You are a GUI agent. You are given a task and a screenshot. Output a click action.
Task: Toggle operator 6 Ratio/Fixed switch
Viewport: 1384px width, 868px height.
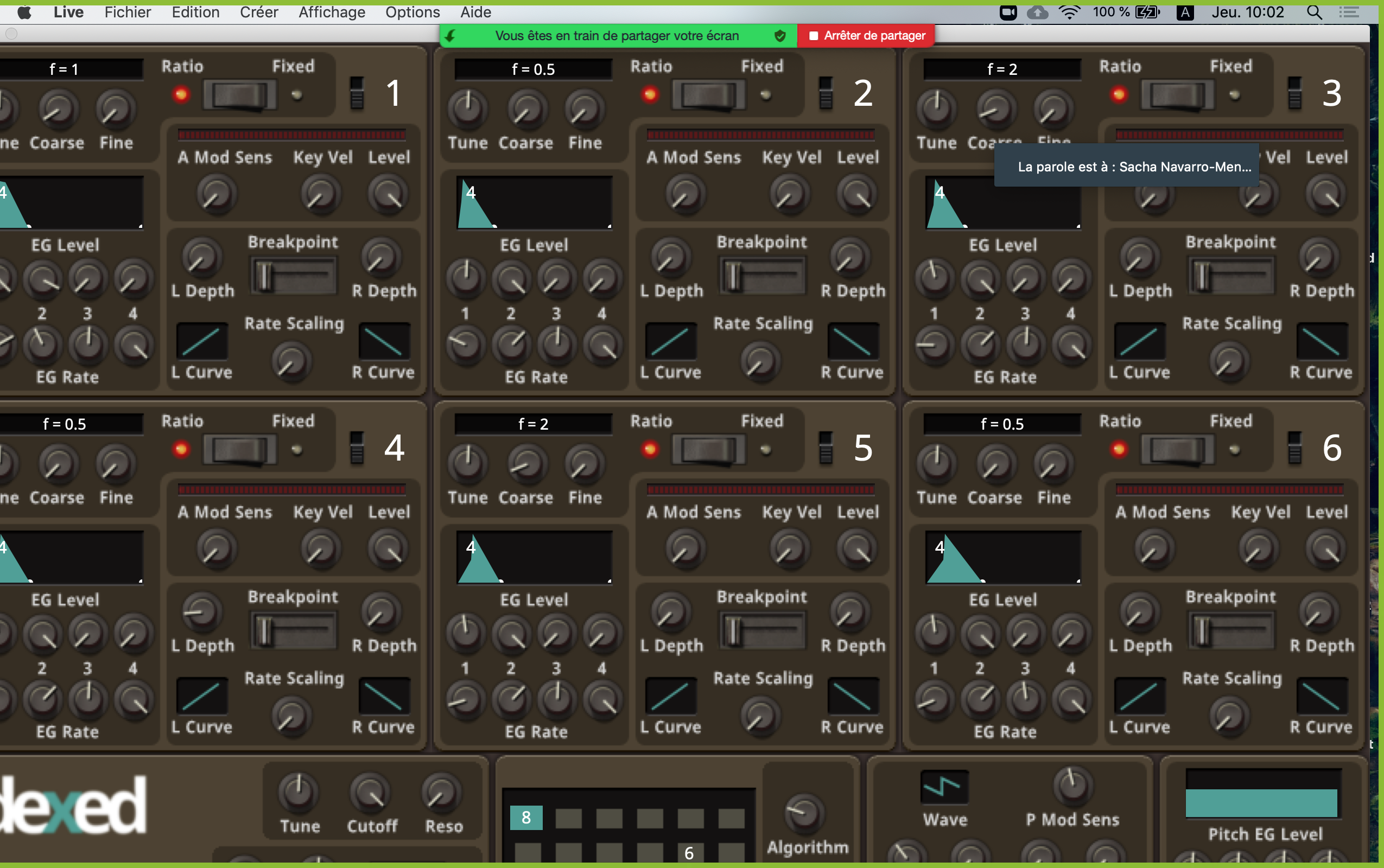coord(1177,450)
